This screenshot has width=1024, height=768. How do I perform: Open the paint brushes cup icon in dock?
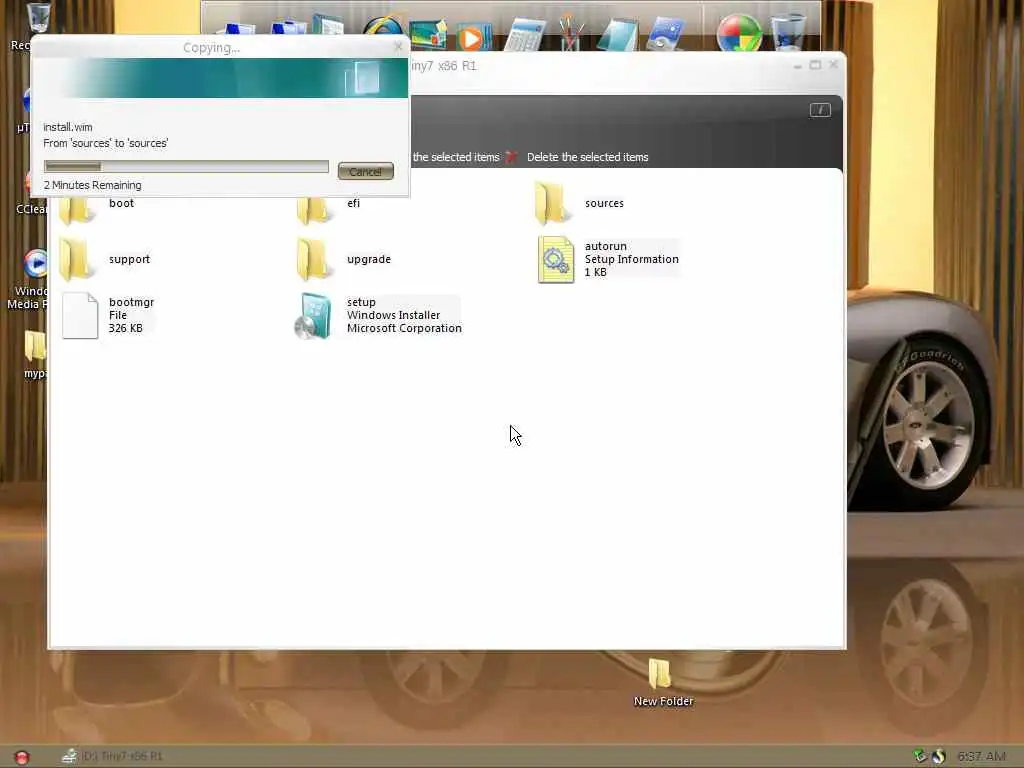coord(570,33)
